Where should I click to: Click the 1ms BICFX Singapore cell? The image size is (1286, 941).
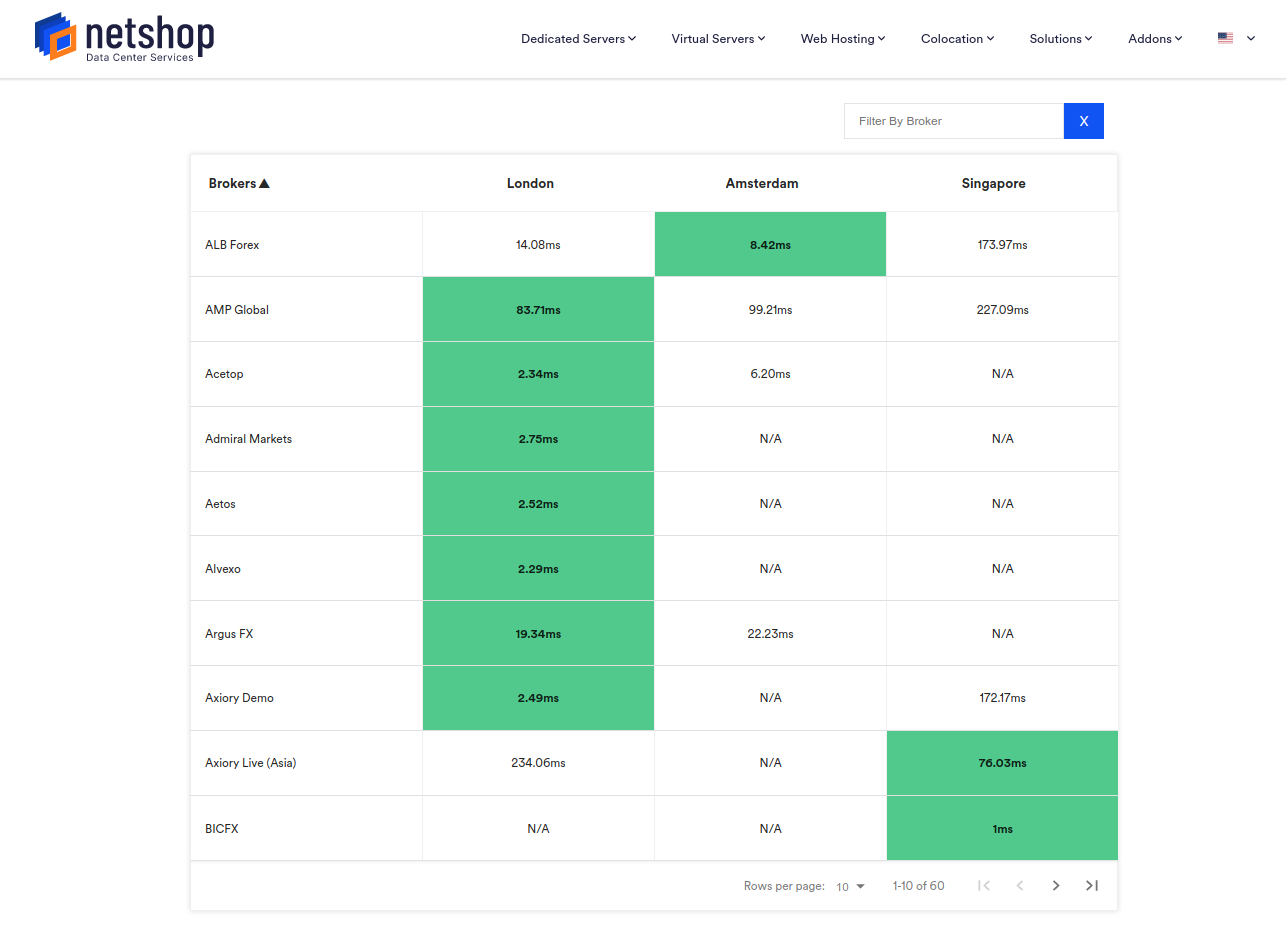pos(1002,829)
